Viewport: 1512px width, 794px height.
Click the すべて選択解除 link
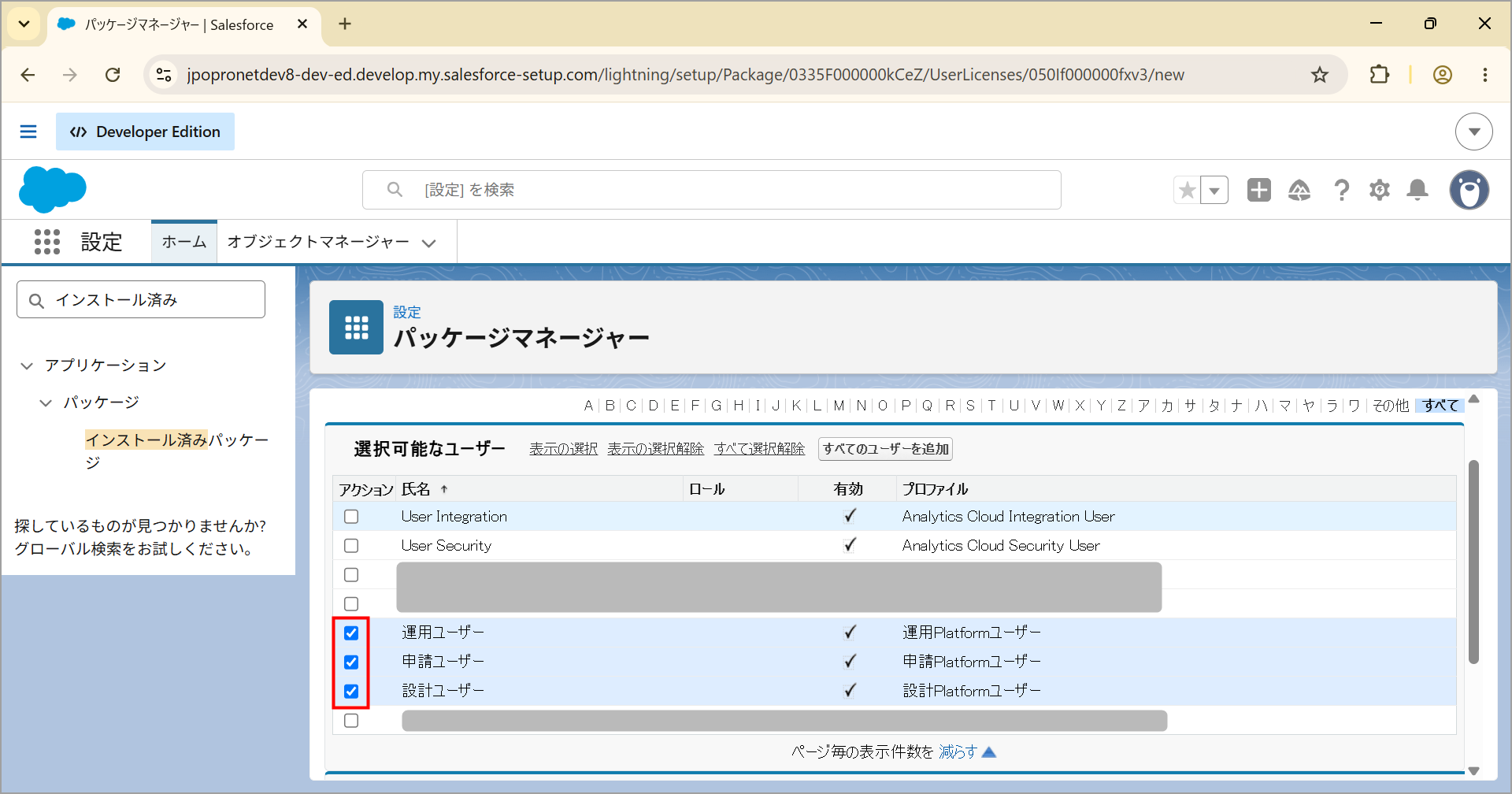tap(759, 449)
